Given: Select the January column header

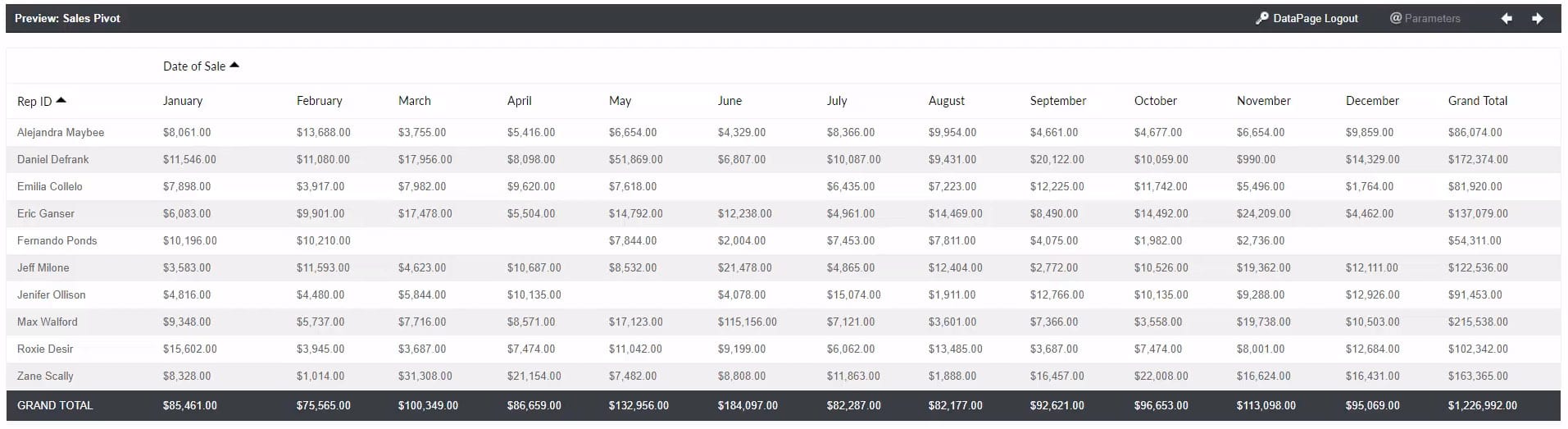Looking at the screenshot, I should (x=183, y=101).
